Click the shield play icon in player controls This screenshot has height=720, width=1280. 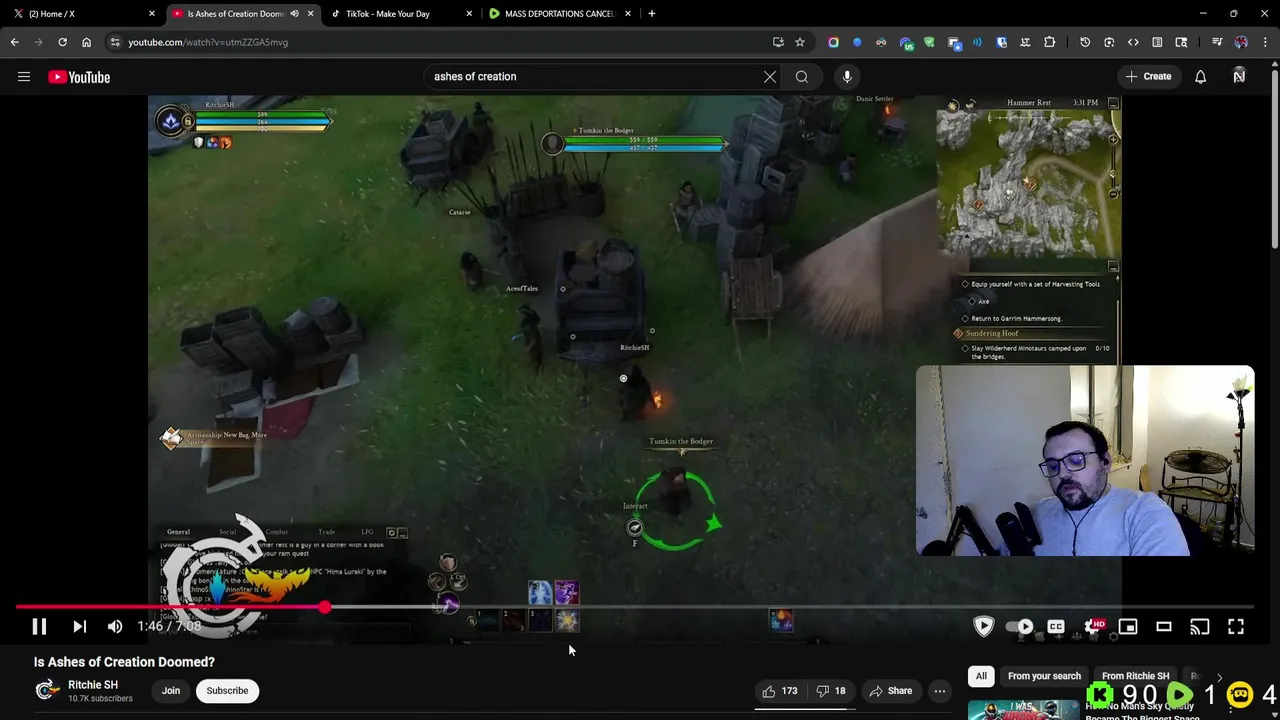(x=984, y=627)
